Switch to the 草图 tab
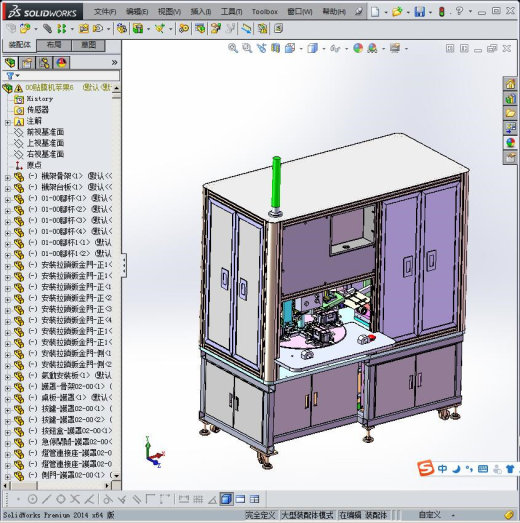520x523 pixels. click(x=88, y=45)
